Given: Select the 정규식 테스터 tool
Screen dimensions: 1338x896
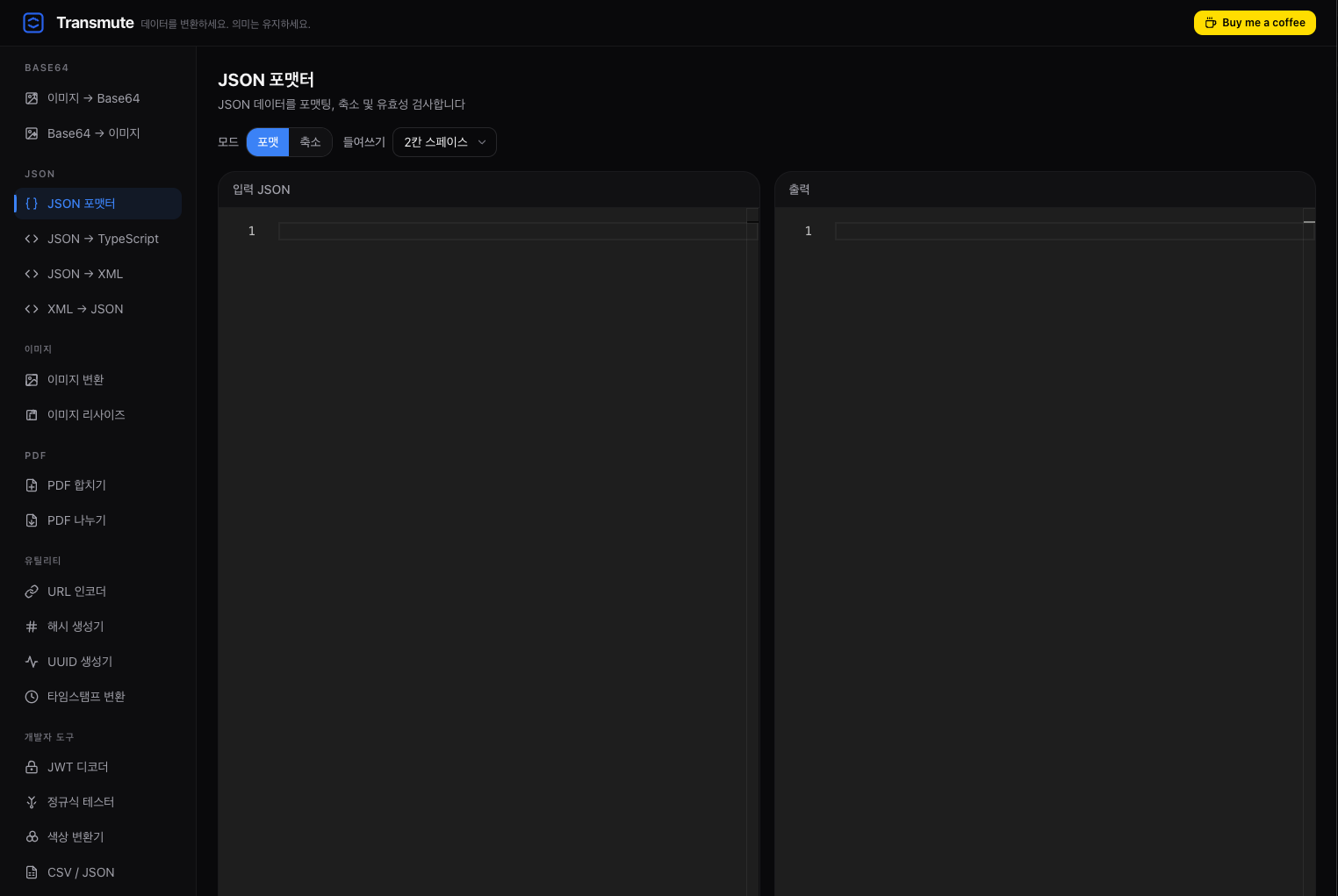Looking at the screenshot, I should point(81,801).
